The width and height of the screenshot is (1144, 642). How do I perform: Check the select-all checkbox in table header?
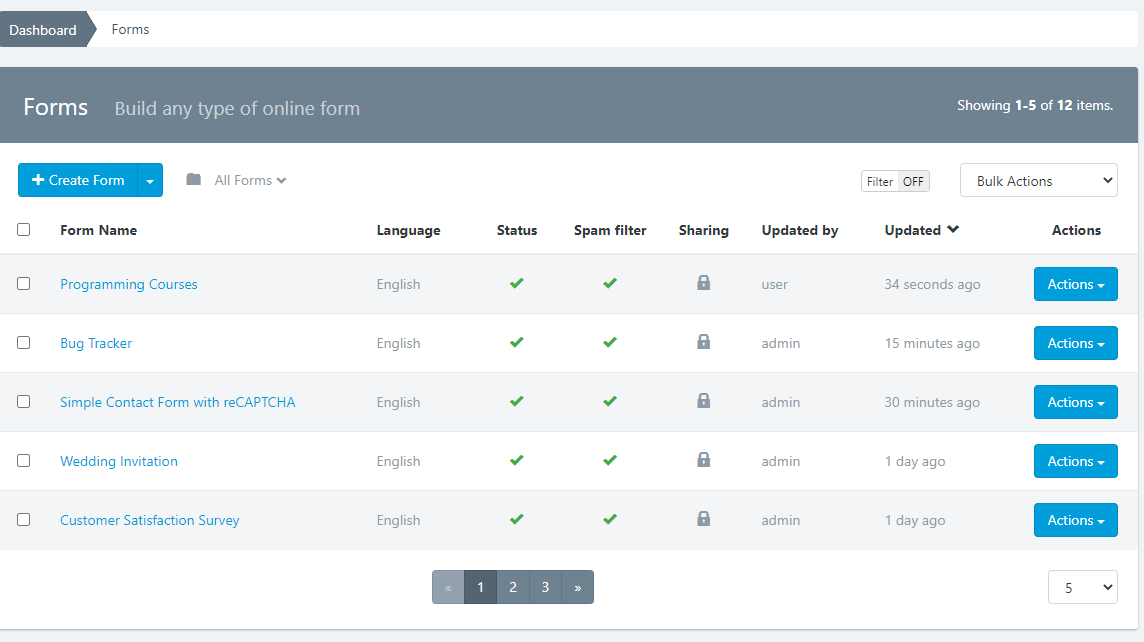24,229
